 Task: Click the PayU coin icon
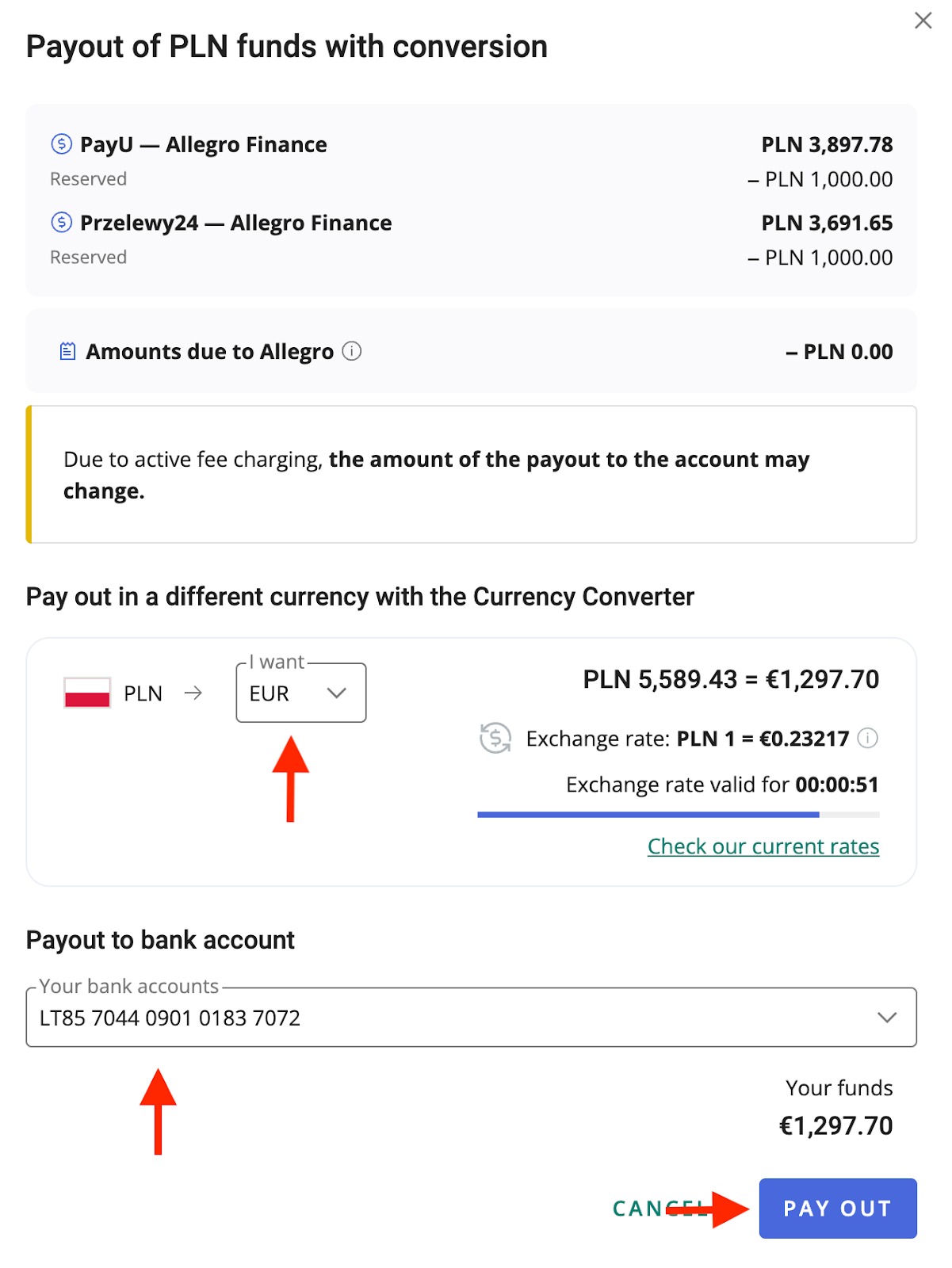click(61, 144)
